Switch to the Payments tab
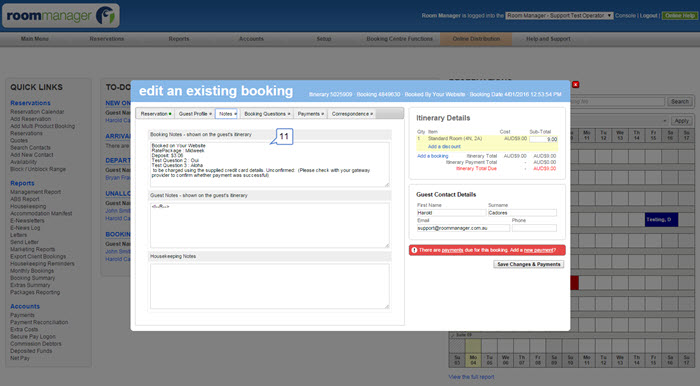This screenshot has height=386, width=700. coord(310,114)
